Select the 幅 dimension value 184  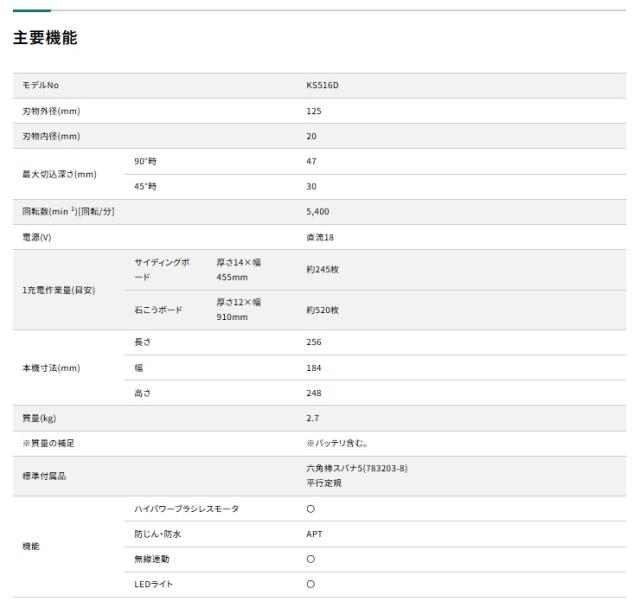tap(313, 368)
